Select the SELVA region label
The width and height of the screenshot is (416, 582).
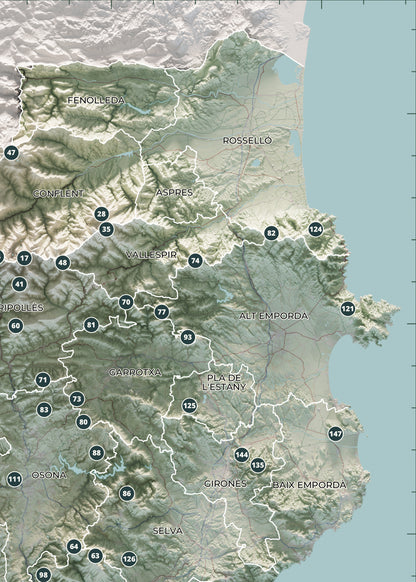click(x=168, y=531)
